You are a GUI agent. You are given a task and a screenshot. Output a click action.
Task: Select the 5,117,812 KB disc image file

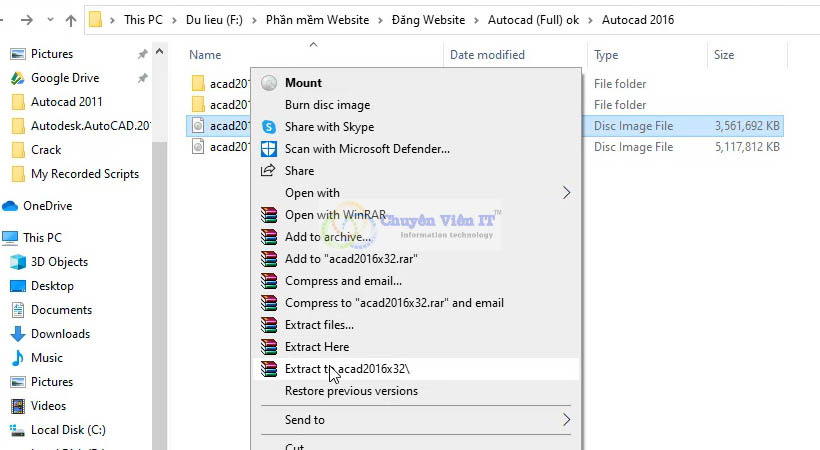pyautogui.click(x=485, y=147)
